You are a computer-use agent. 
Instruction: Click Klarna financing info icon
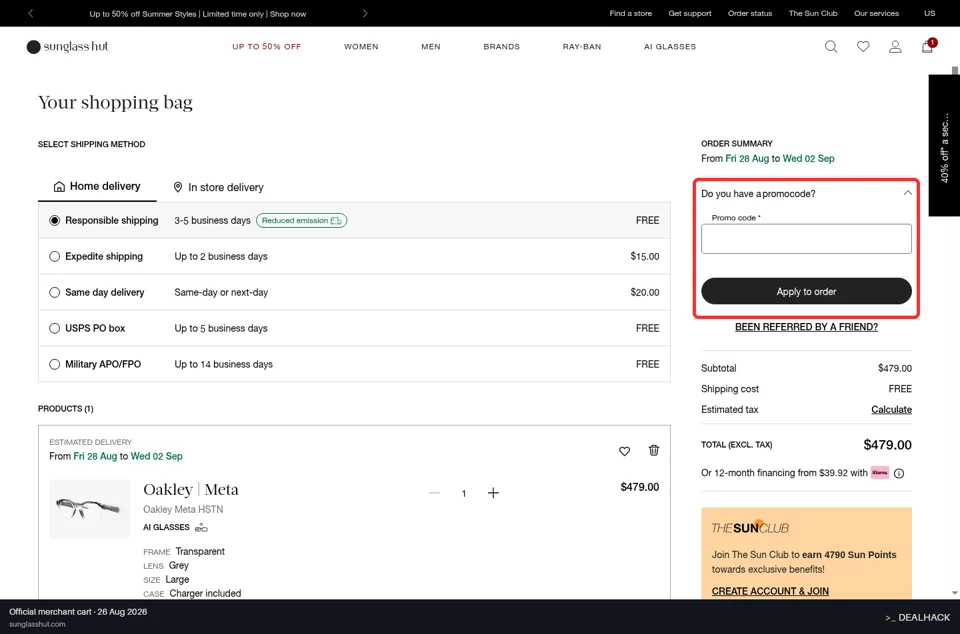899,473
